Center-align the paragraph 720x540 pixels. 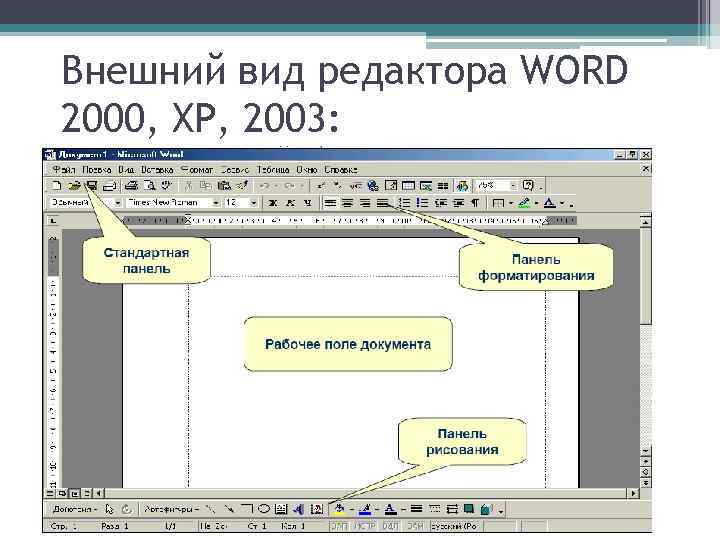[348, 202]
